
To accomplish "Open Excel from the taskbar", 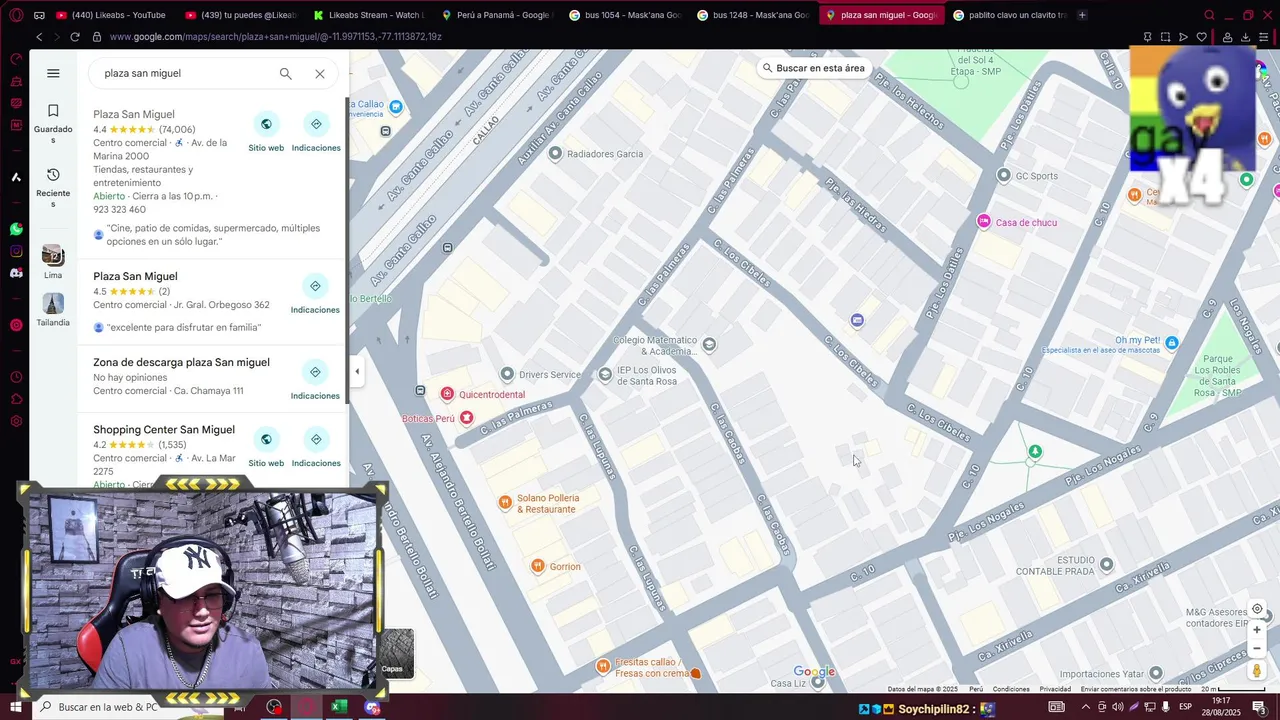I will click(339, 707).
